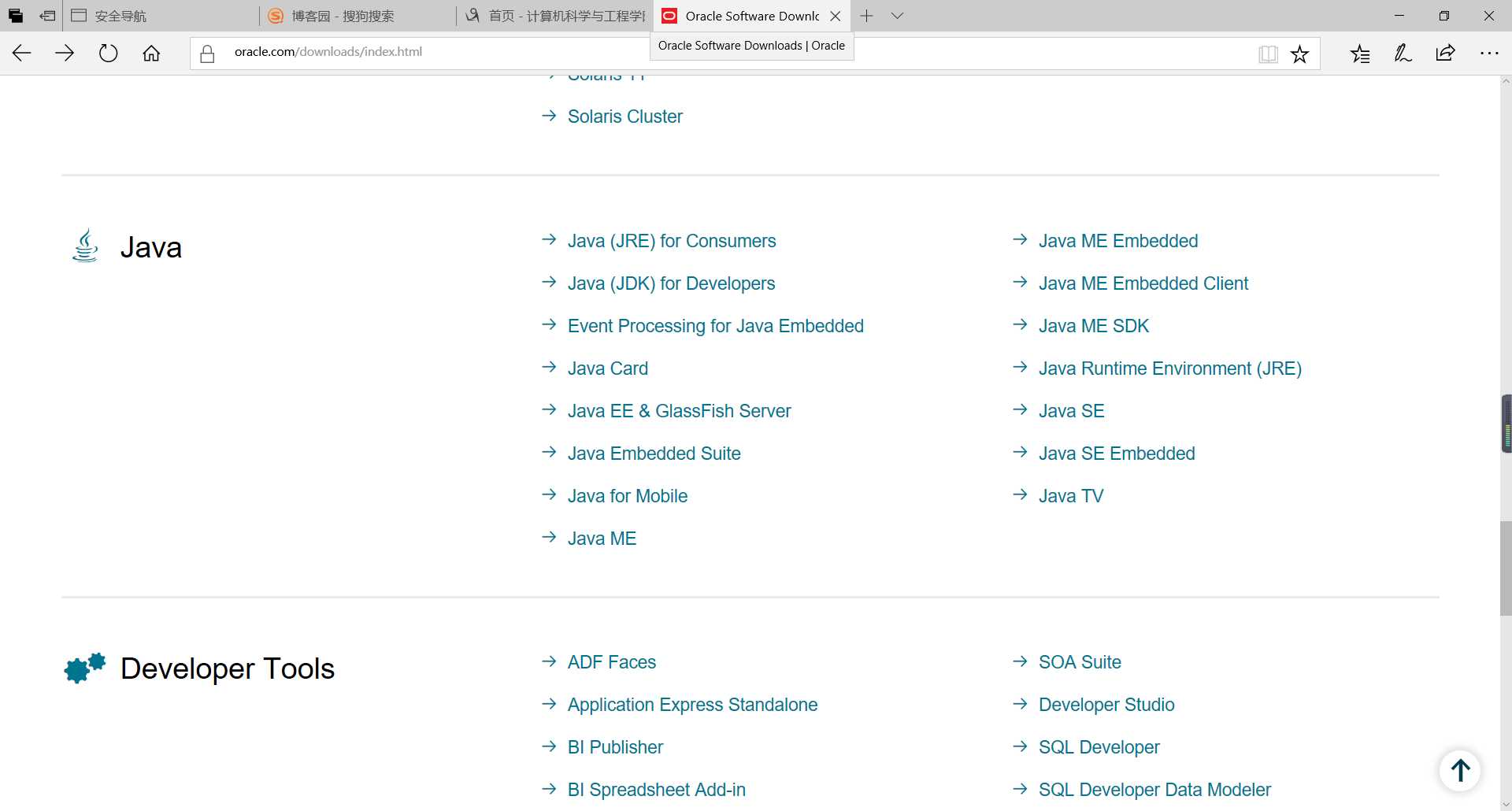Set these tabs aside

point(47,16)
